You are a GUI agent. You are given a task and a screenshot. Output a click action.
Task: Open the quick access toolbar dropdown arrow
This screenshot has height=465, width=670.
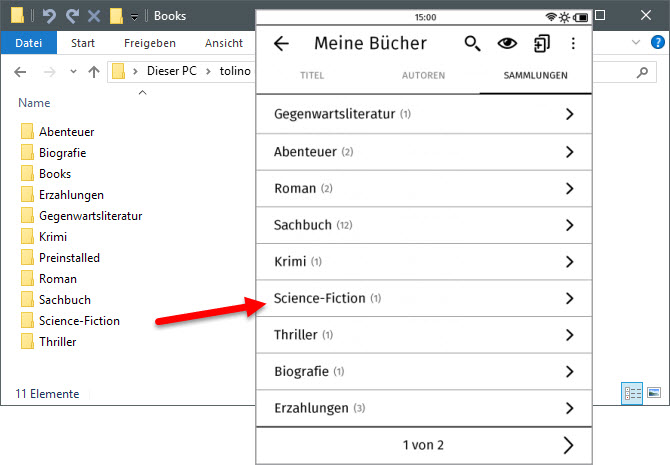[134, 17]
